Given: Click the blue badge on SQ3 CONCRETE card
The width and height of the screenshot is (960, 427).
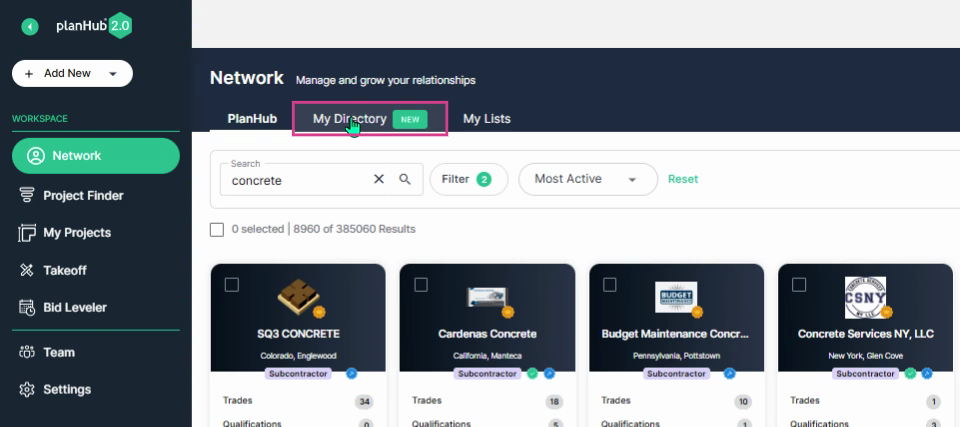Looking at the screenshot, I should pyautogui.click(x=351, y=373).
